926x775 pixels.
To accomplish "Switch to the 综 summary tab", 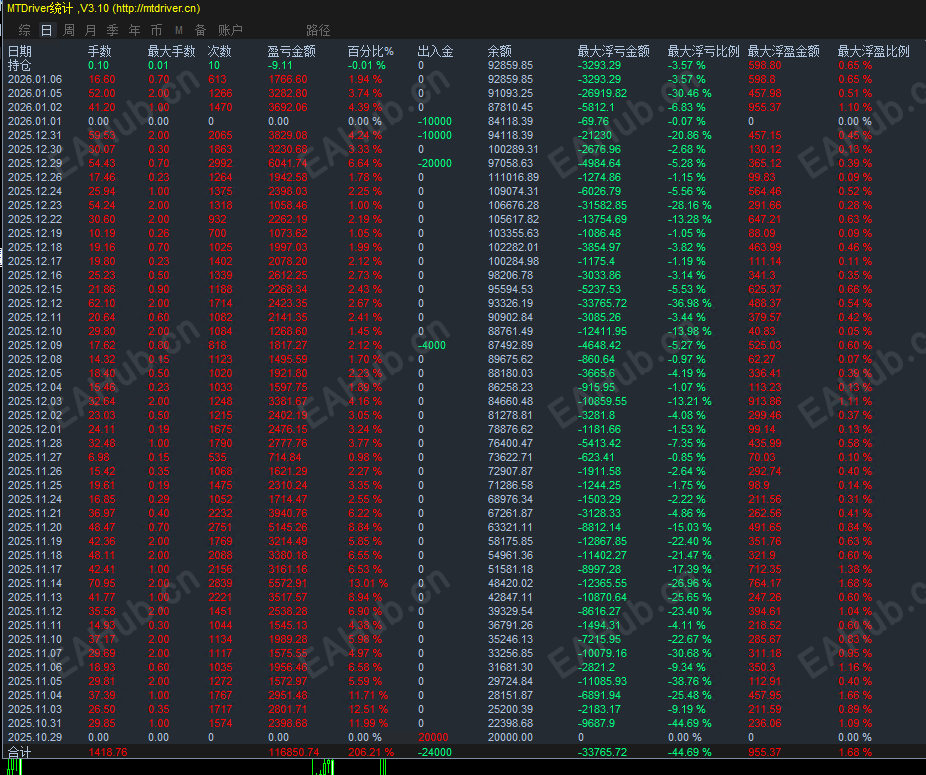I will coord(24,30).
